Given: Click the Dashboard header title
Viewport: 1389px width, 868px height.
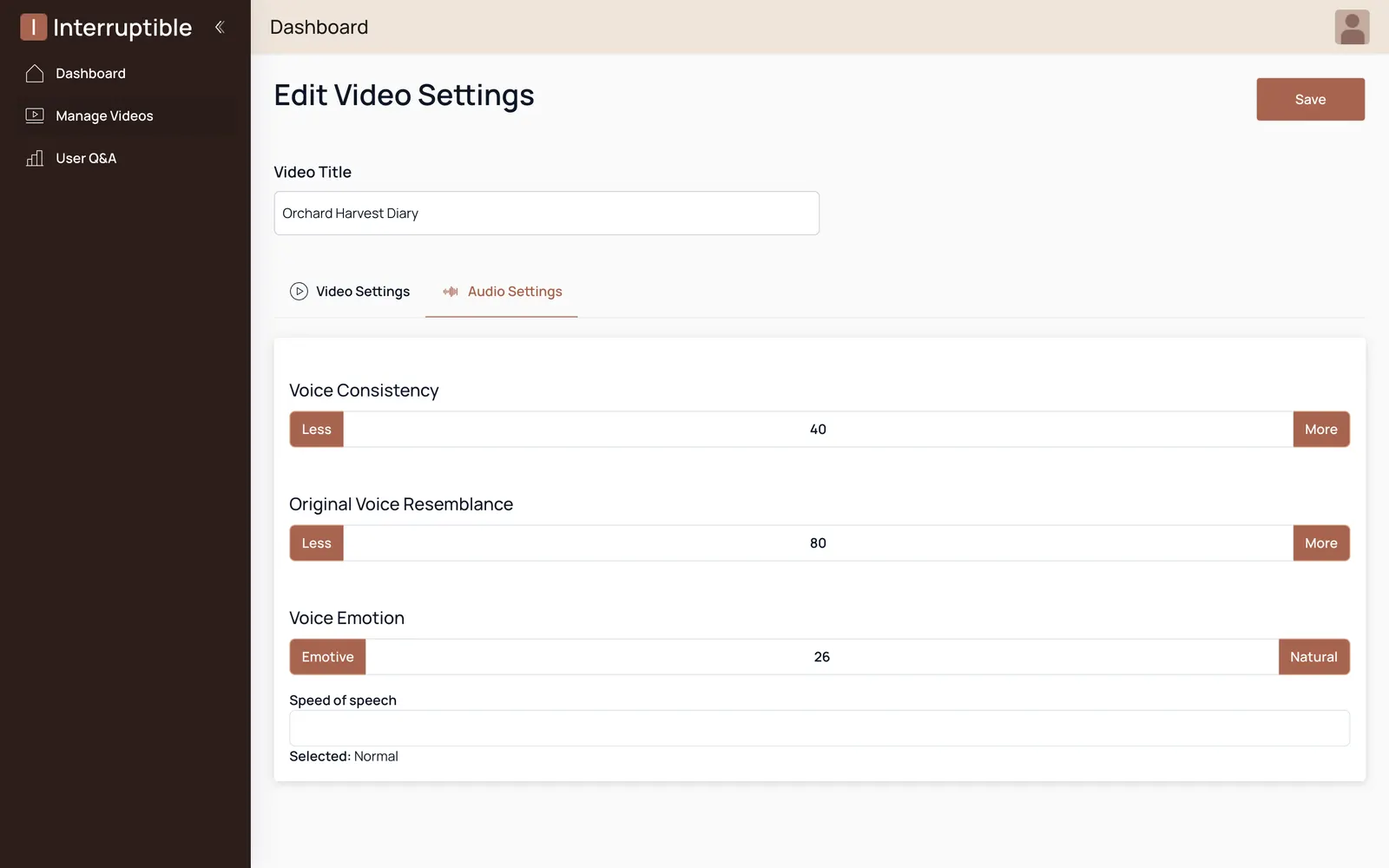Looking at the screenshot, I should (319, 27).
